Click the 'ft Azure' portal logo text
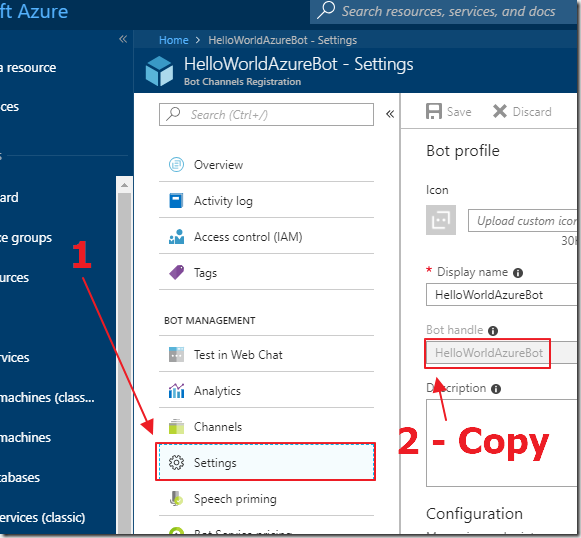Viewport: 581px width, 538px height. (34, 11)
